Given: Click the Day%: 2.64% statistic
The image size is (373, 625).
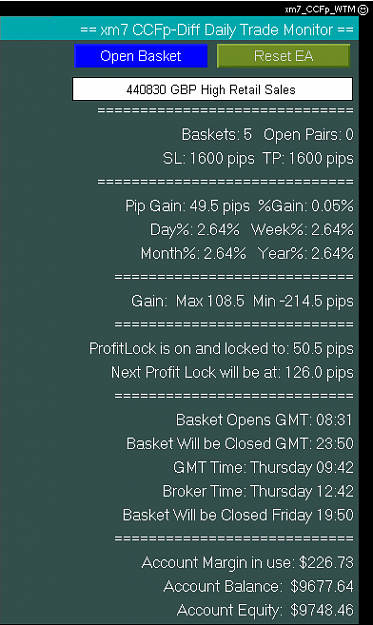Looking at the screenshot, I should [x=195, y=230].
